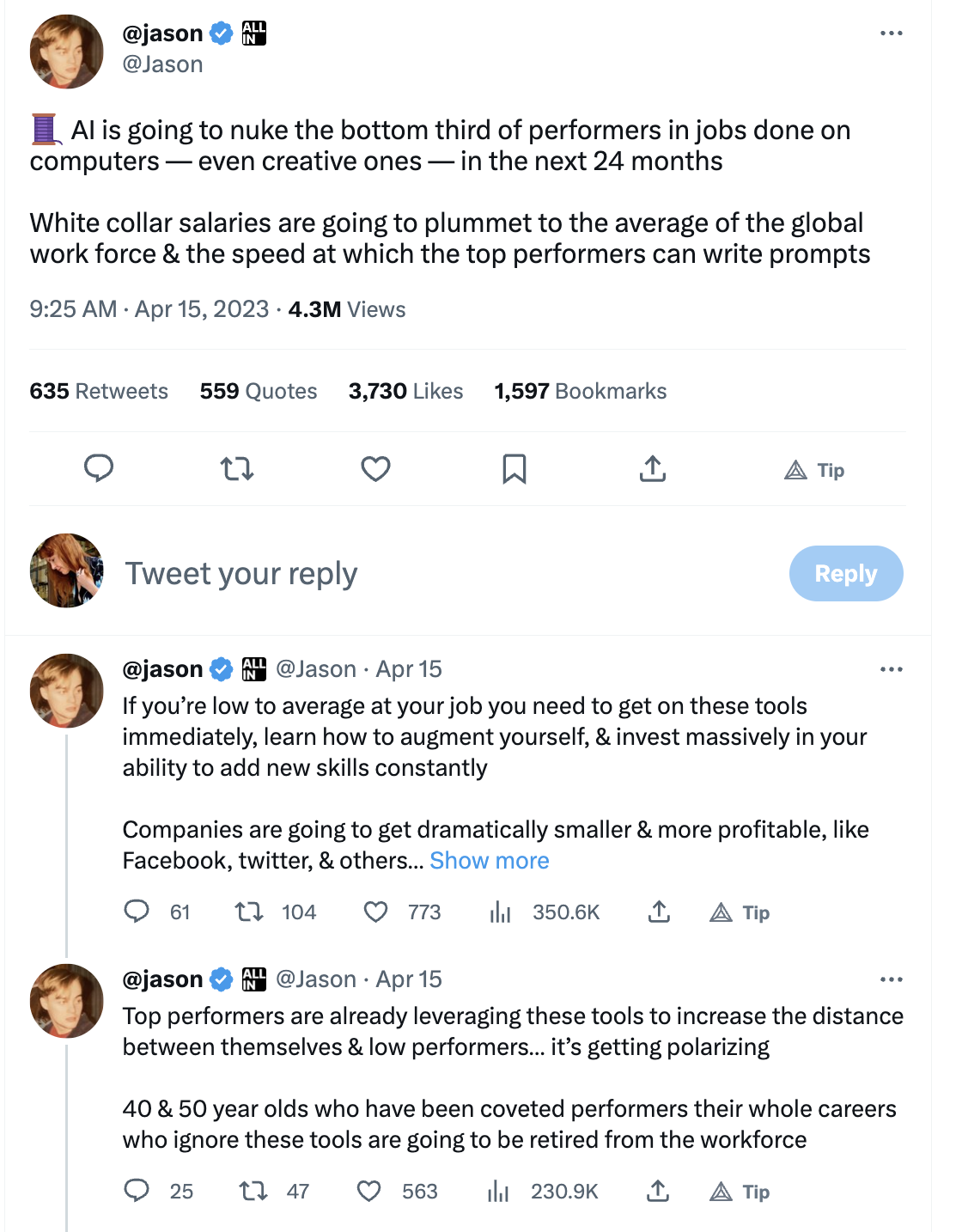The height and width of the screenshot is (1232, 962).
Task: Open @jason profile picture at top
Action: [x=67, y=52]
